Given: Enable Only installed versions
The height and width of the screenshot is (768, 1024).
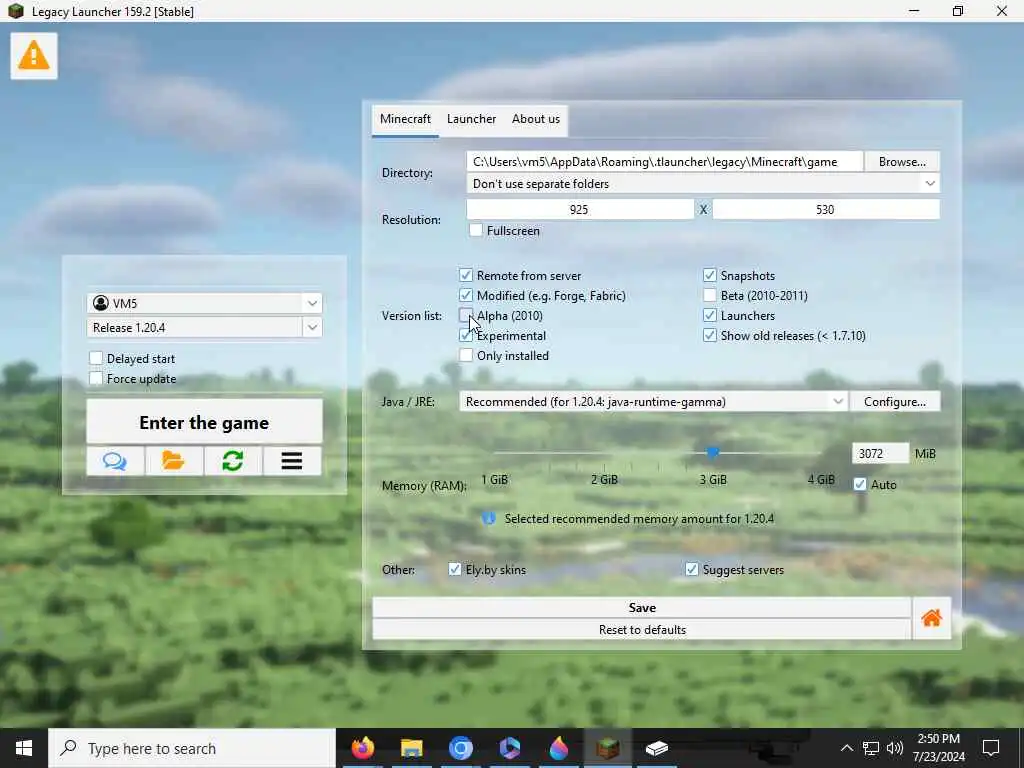Looking at the screenshot, I should pyautogui.click(x=466, y=356).
